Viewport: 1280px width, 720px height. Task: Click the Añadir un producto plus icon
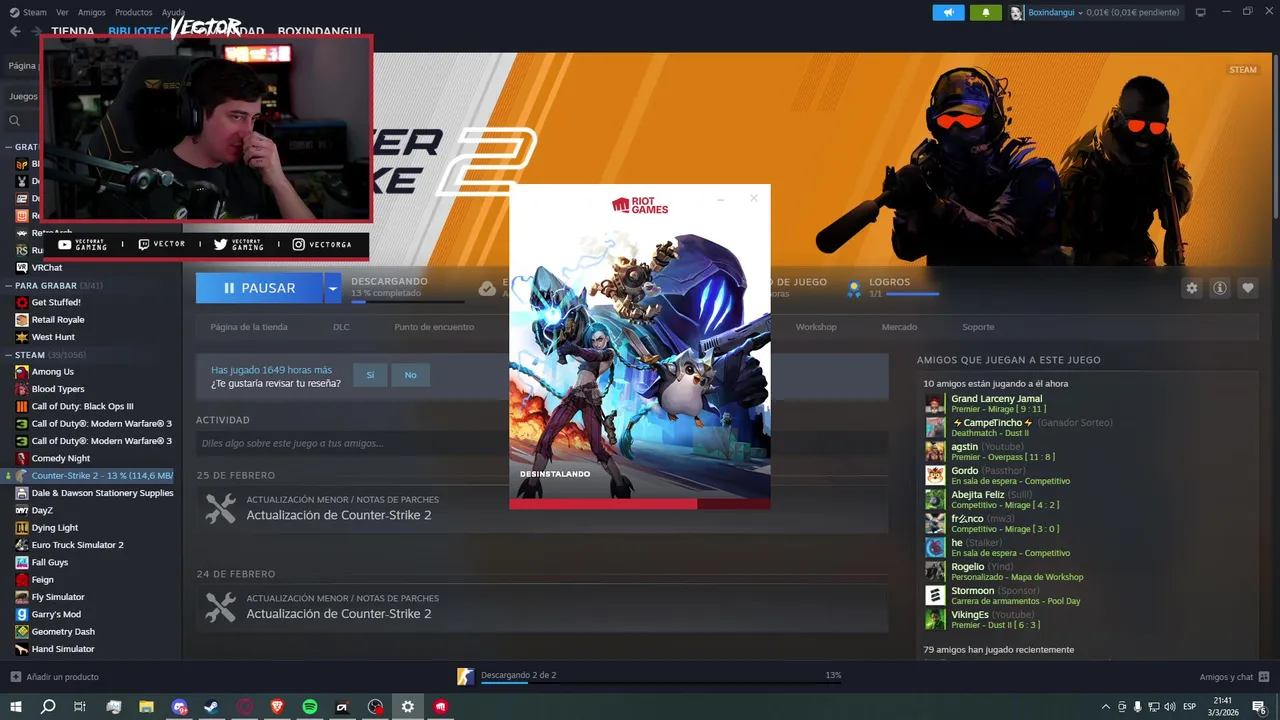(x=15, y=677)
